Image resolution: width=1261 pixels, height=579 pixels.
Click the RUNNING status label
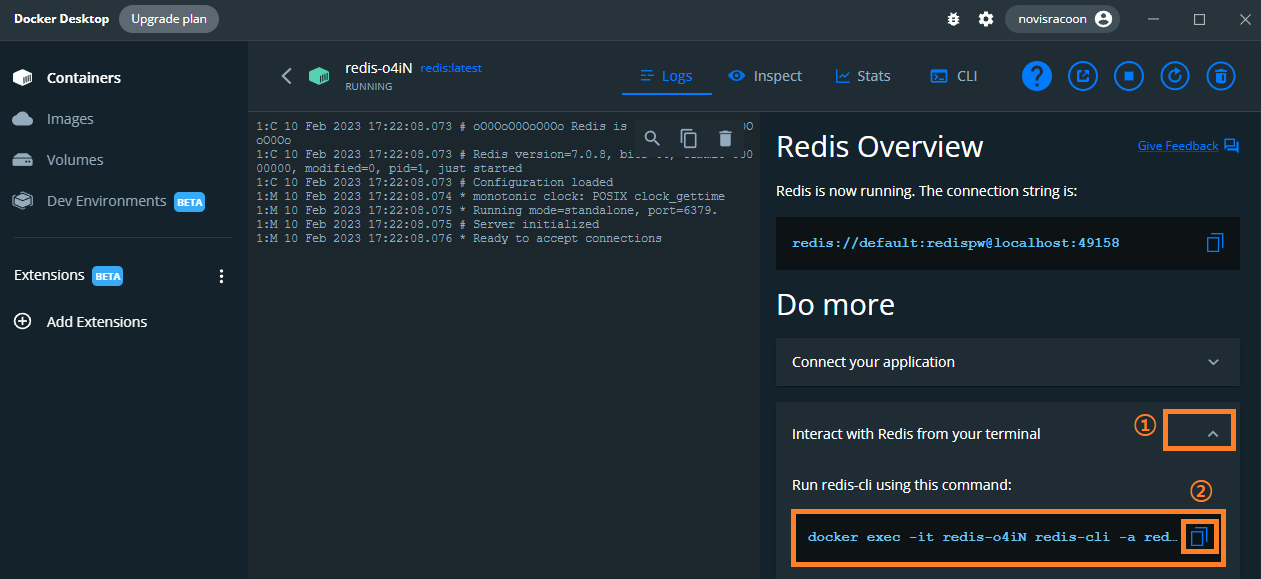(x=368, y=87)
